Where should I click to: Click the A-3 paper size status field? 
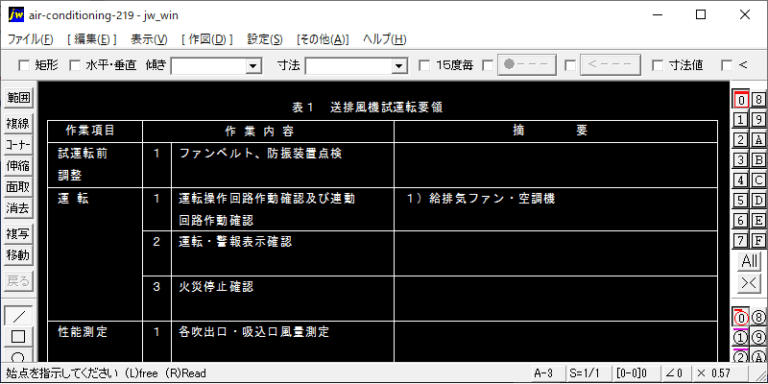click(548, 373)
